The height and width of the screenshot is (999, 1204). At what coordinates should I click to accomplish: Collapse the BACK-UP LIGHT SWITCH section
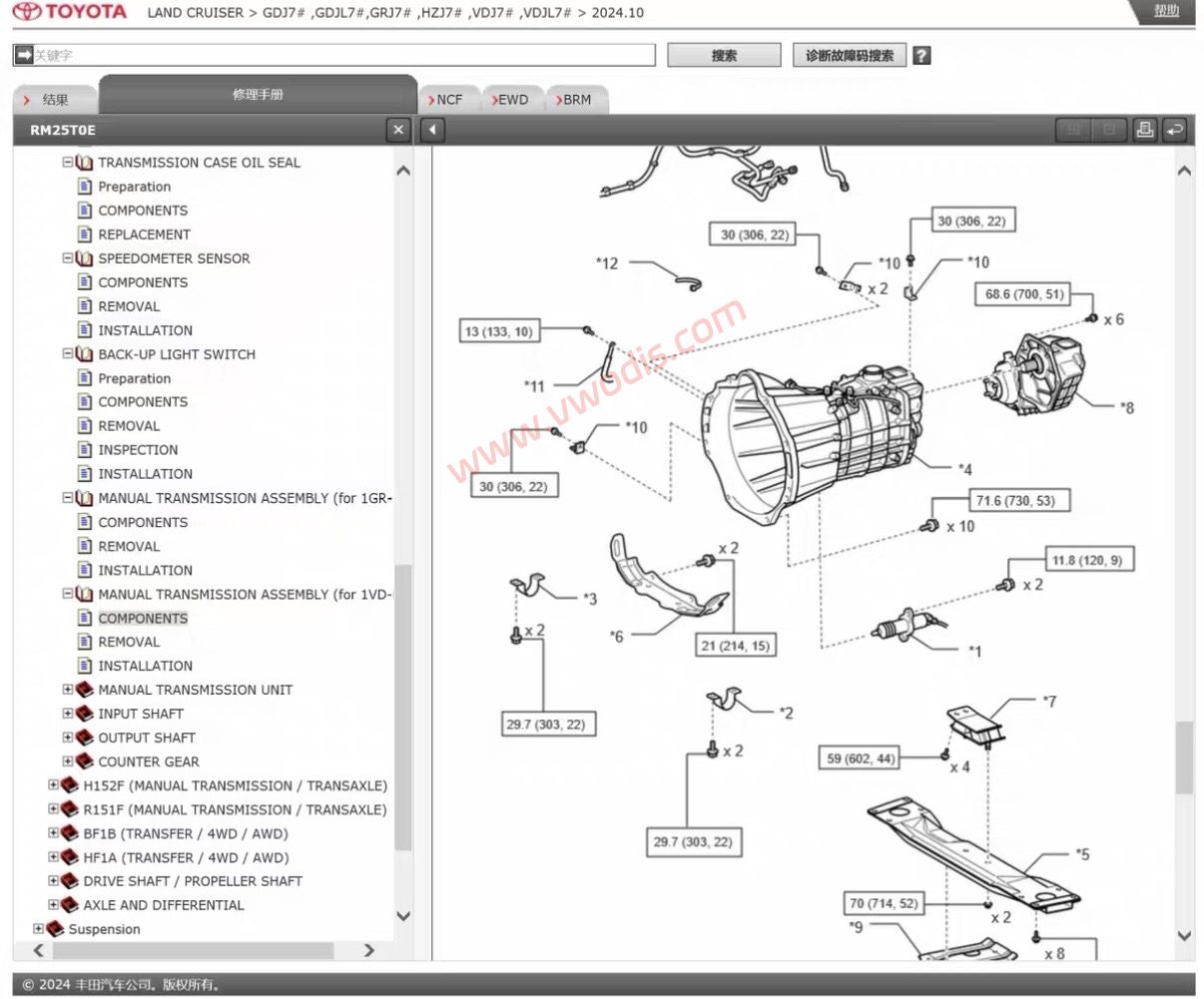click(68, 353)
